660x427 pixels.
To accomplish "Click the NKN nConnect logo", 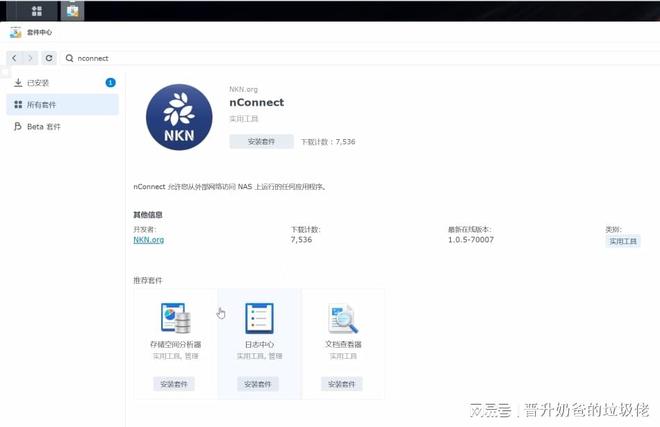I will 179,117.
